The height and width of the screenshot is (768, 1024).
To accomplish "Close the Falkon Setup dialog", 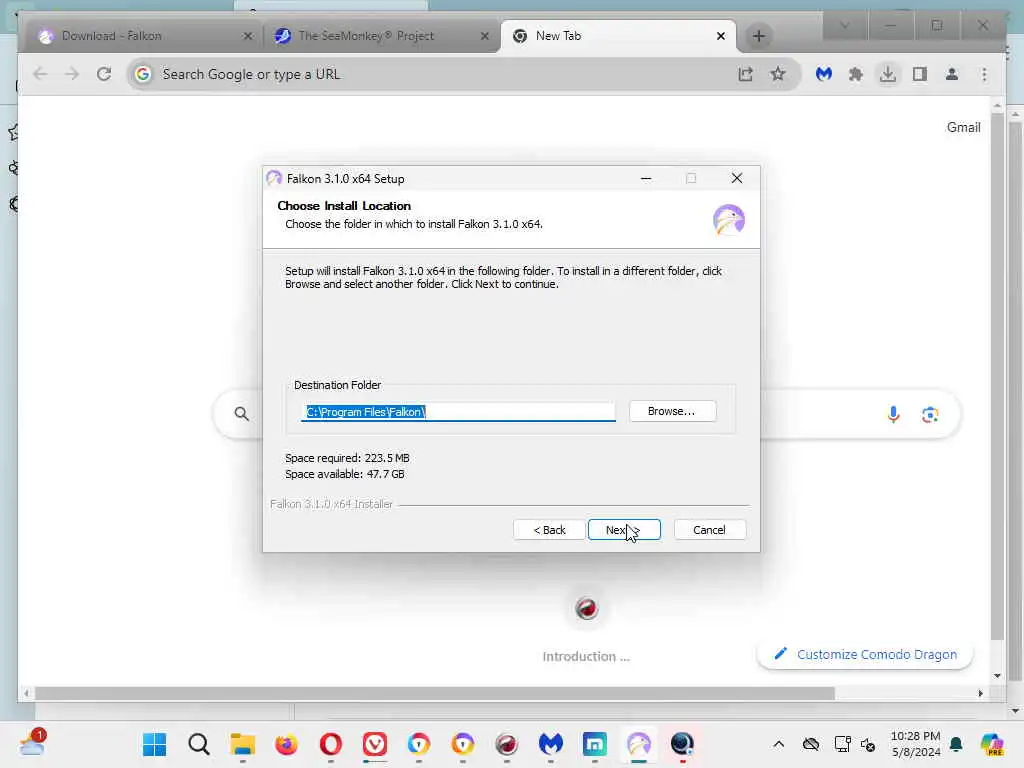I will click(x=737, y=178).
